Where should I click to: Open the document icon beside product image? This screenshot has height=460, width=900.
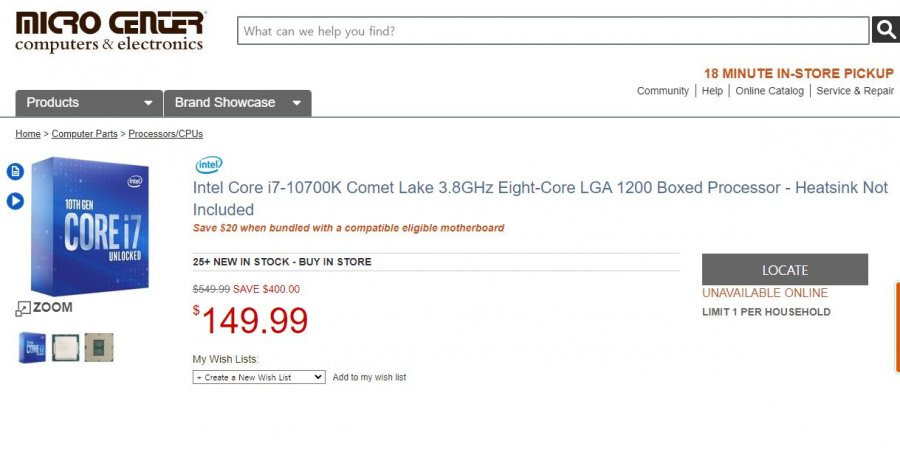pyautogui.click(x=15, y=171)
